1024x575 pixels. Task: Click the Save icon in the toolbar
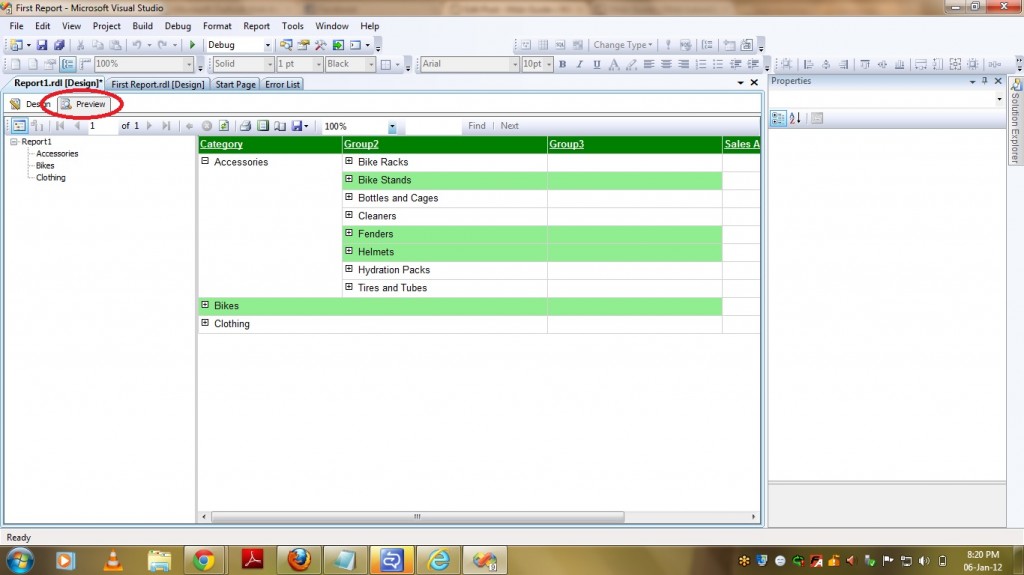(x=42, y=45)
